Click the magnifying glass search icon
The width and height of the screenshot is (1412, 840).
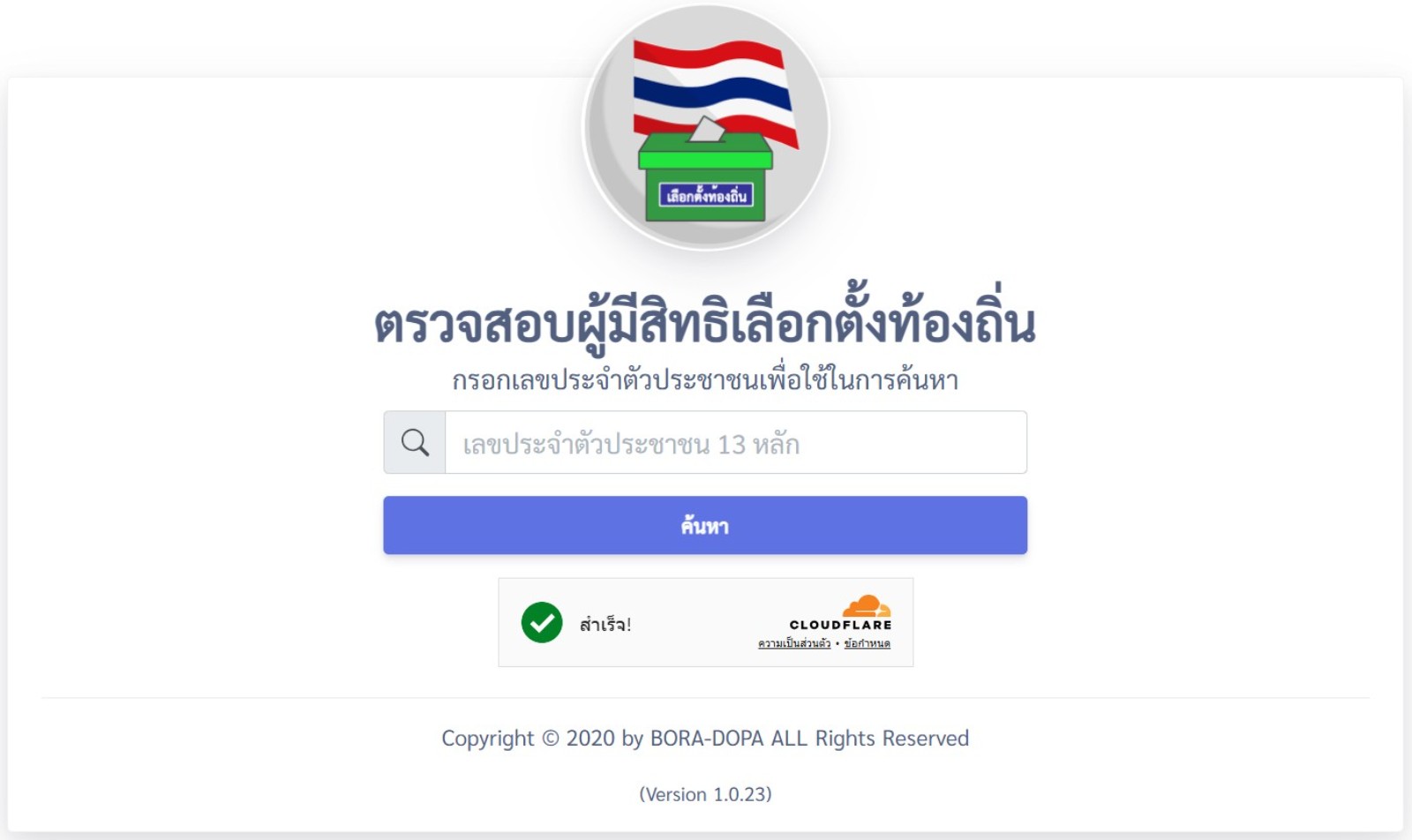[415, 442]
